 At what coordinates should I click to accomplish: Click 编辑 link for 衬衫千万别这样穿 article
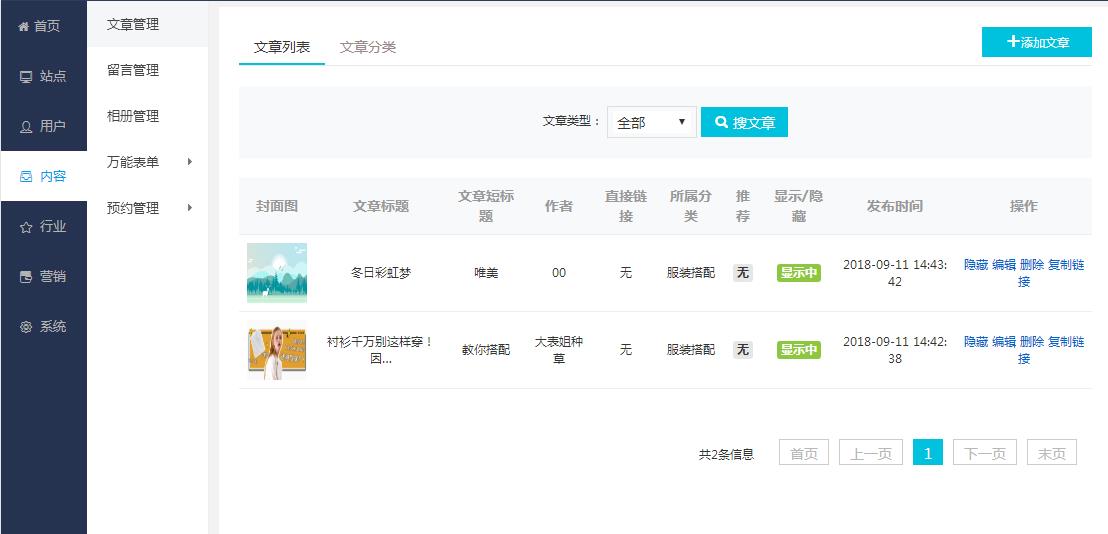coord(1003,342)
